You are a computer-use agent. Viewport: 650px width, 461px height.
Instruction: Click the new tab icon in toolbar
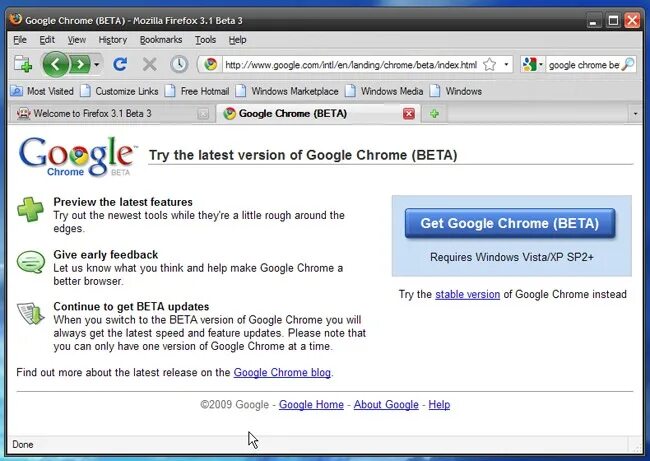(x=22, y=65)
